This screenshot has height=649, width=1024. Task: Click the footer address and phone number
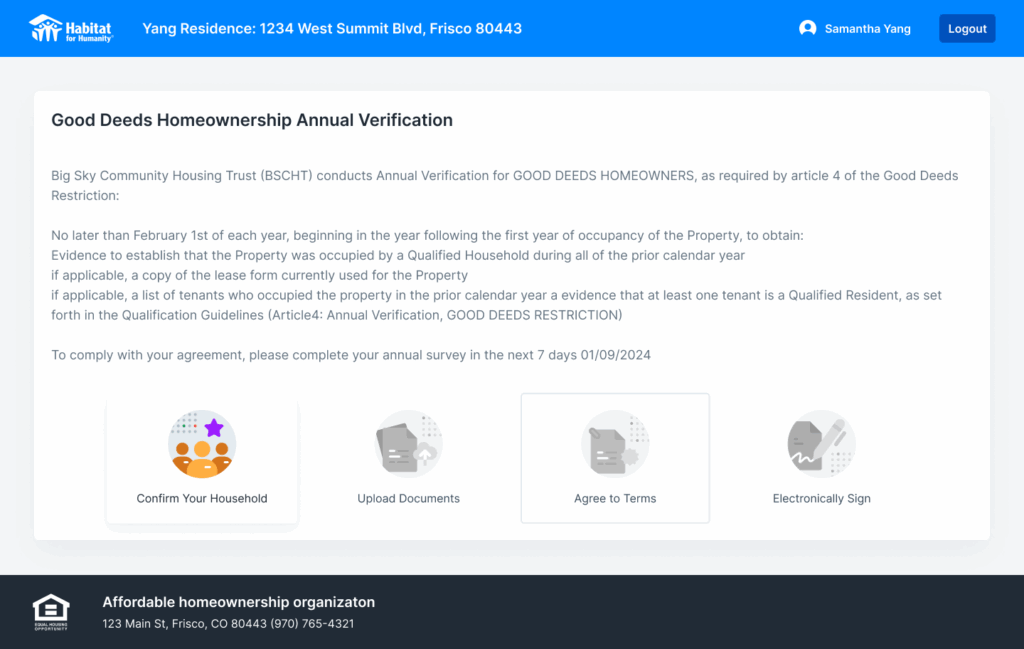click(x=228, y=624)
